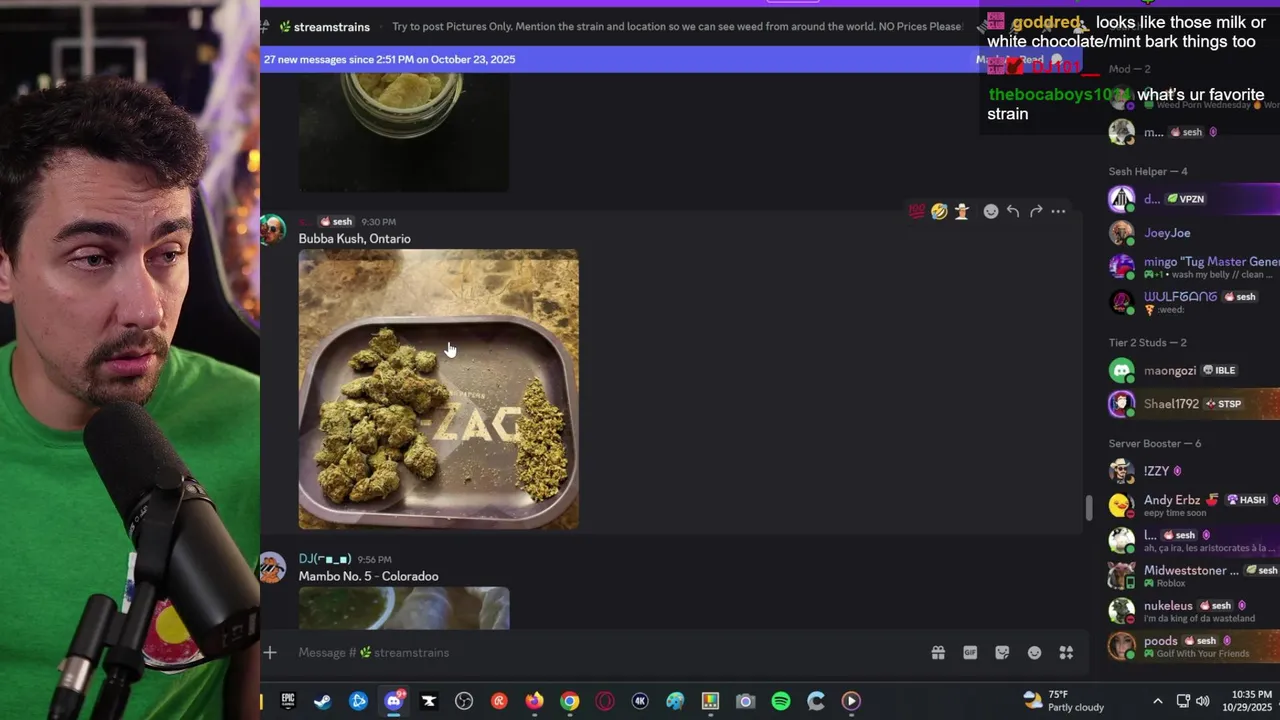Focus the Message #streamstrains input field
The image size is (1280, 720).
coord(600,652)
